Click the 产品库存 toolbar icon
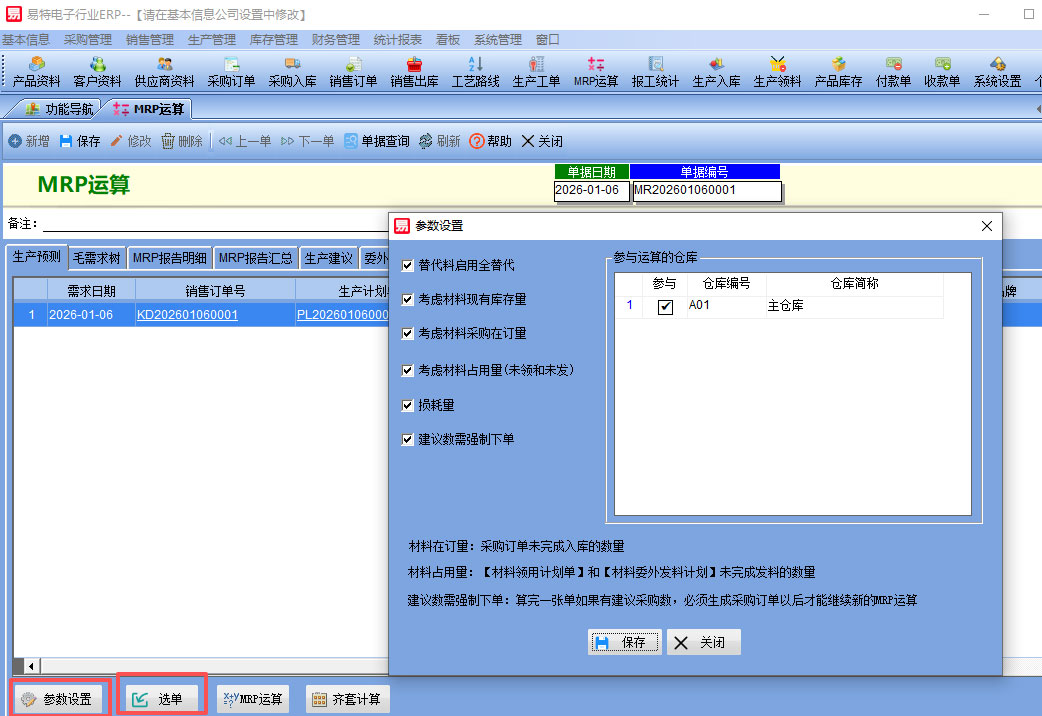This screenshot has height=716, width=1042. click(838, 72)
